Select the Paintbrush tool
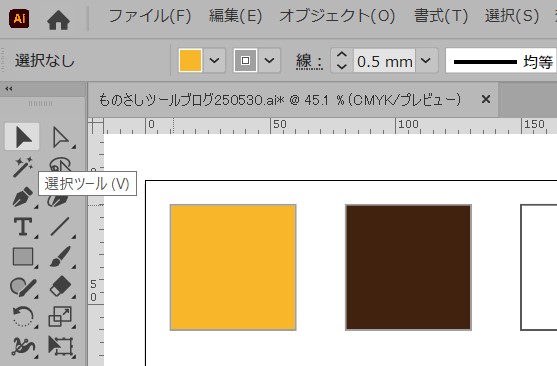The image size is (557, 366). 60,257
